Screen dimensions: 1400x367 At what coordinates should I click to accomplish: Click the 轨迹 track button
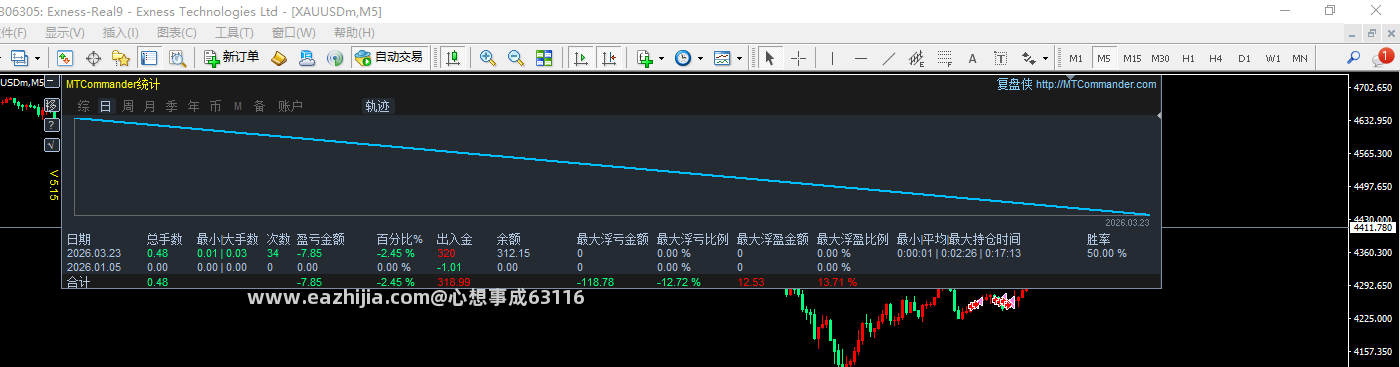[378, 106]
